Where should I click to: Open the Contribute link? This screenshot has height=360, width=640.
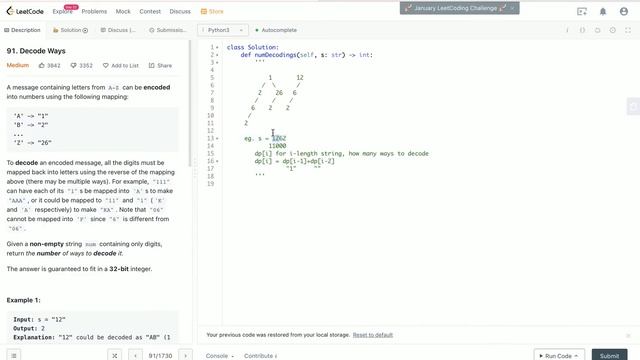(260, 356)
